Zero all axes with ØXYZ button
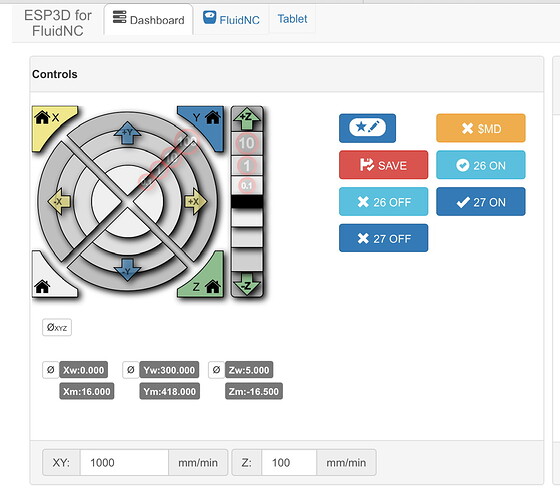The image size is (560, 500). click(57, 327)
